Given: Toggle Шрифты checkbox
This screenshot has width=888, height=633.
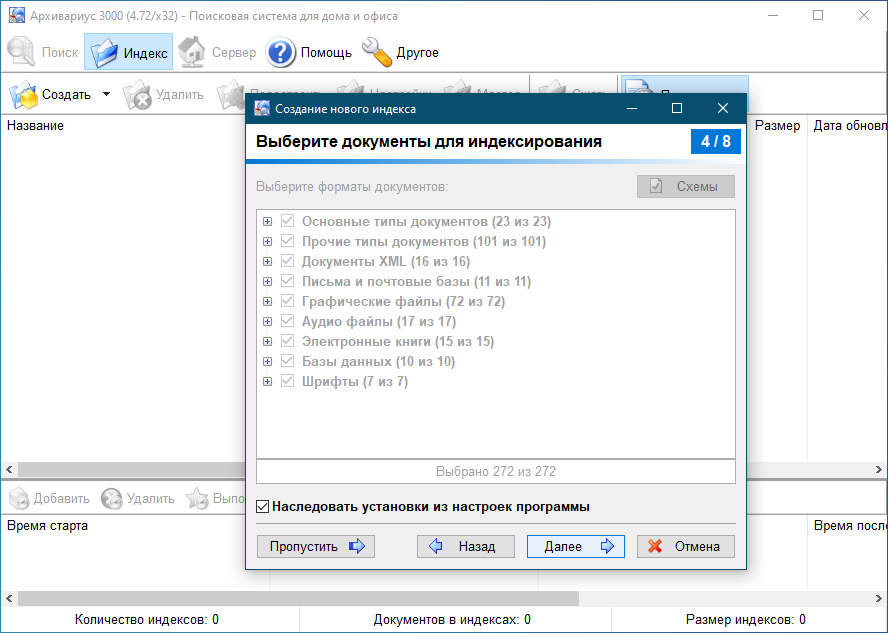Looking at the screenshot, I should tap(288, 381).
